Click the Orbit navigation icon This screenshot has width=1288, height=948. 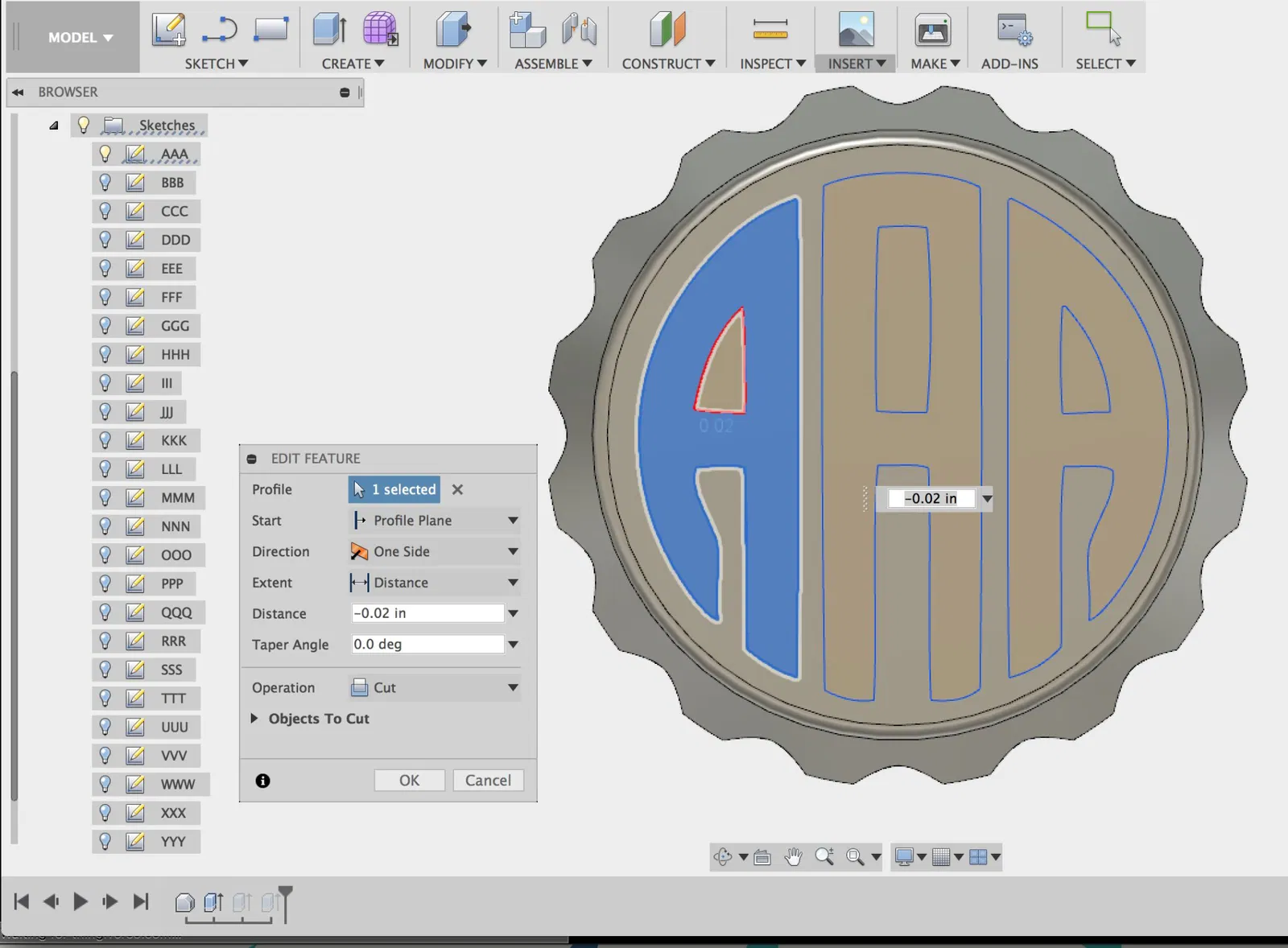722,857
